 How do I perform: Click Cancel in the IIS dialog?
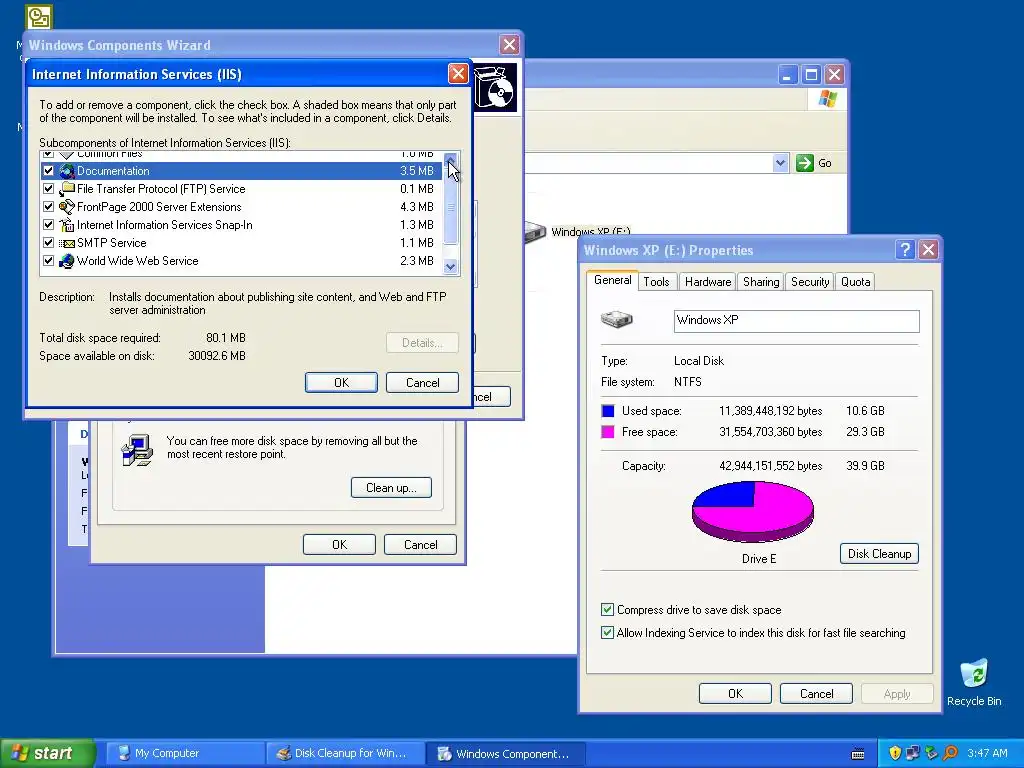click(423, 383)
